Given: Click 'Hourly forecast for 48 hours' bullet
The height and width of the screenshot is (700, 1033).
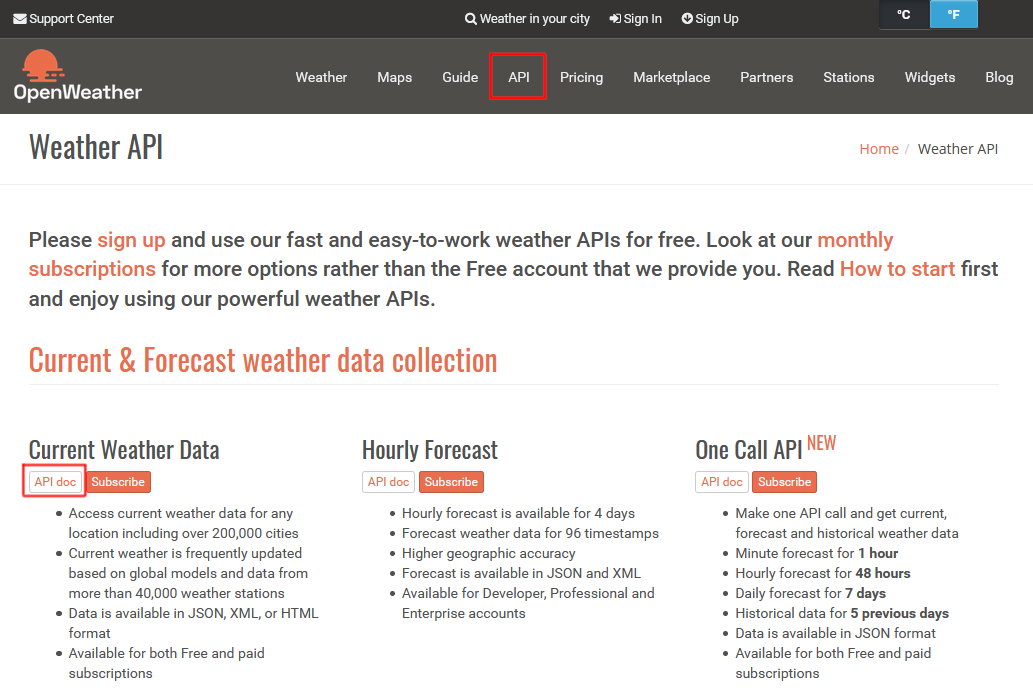Looking at the screenshot, I should pos(823,573).
